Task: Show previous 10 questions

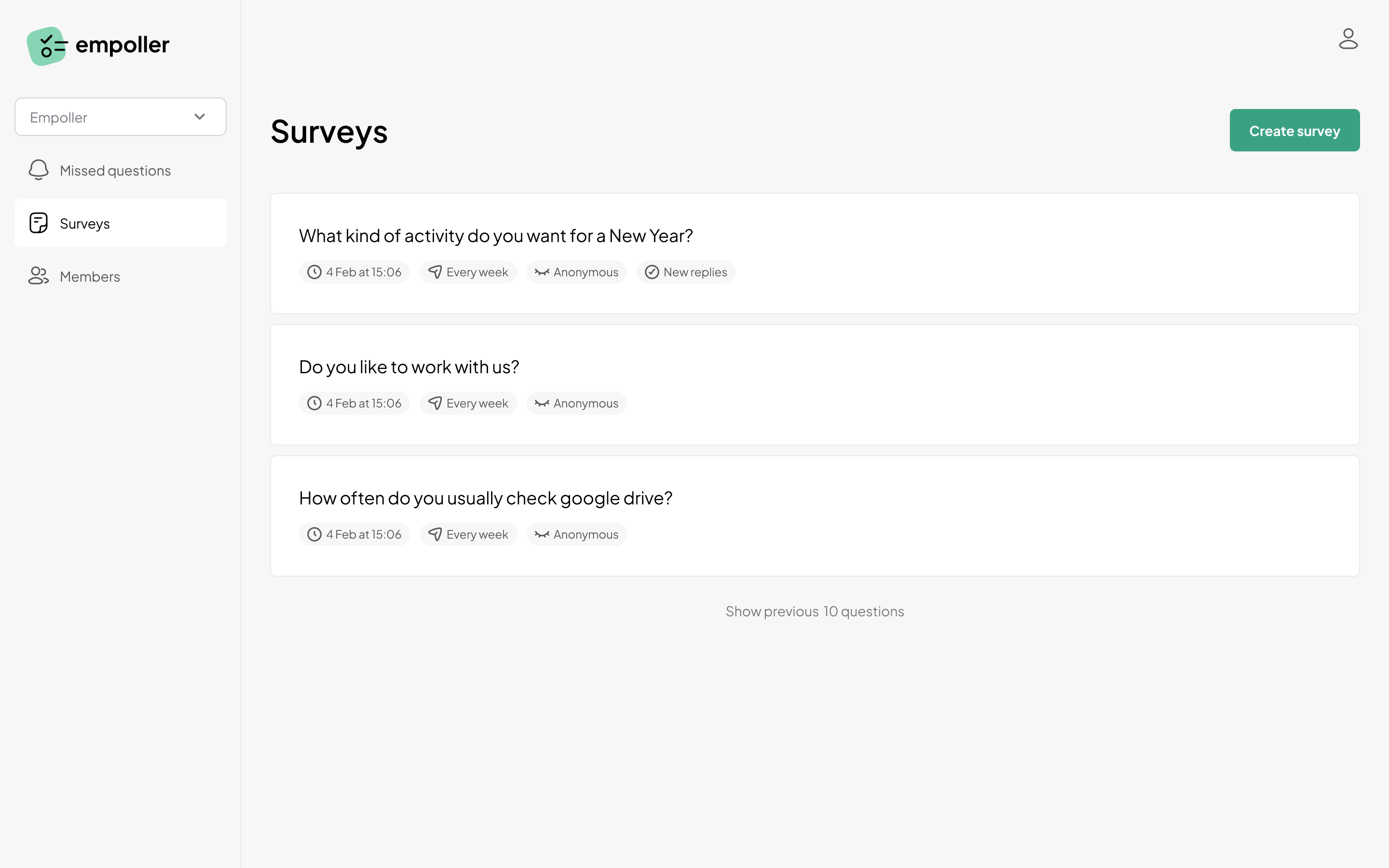Action: (x=815, y=611)
